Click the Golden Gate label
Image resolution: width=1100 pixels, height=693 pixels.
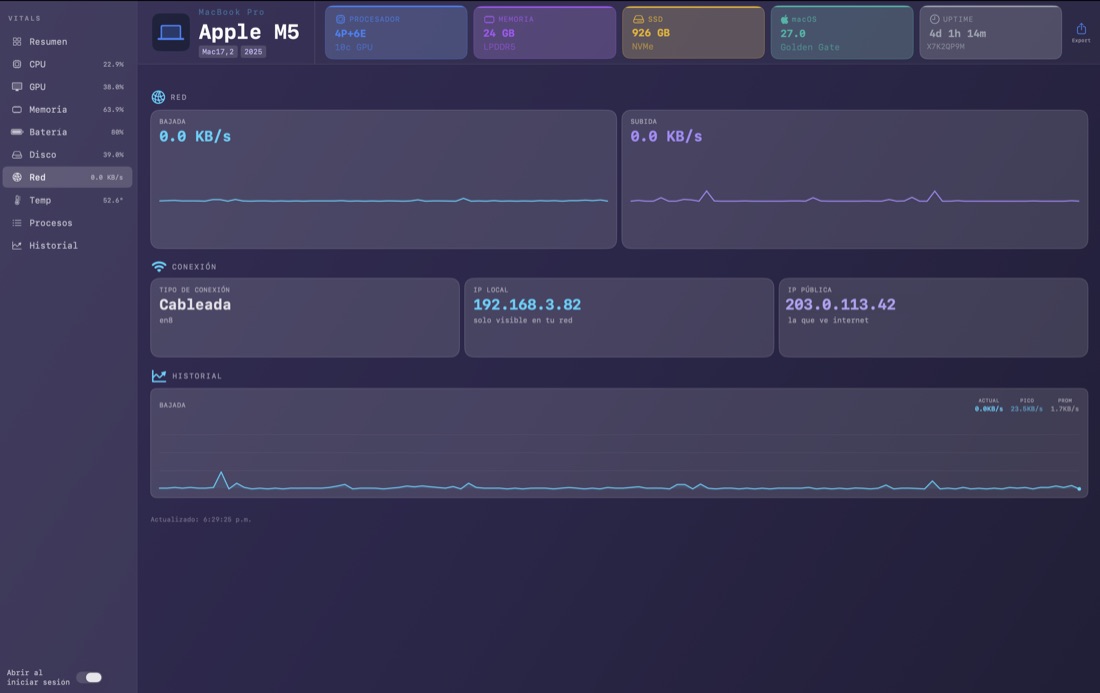810,47
